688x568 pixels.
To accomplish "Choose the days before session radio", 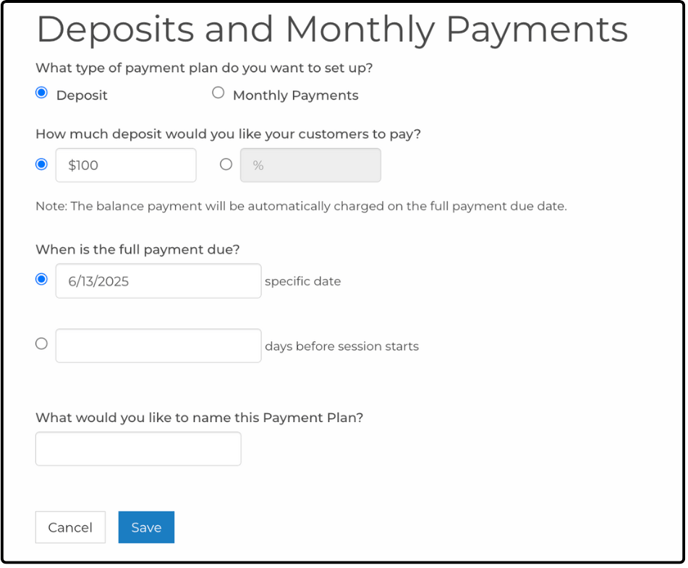I will [42, 343].
